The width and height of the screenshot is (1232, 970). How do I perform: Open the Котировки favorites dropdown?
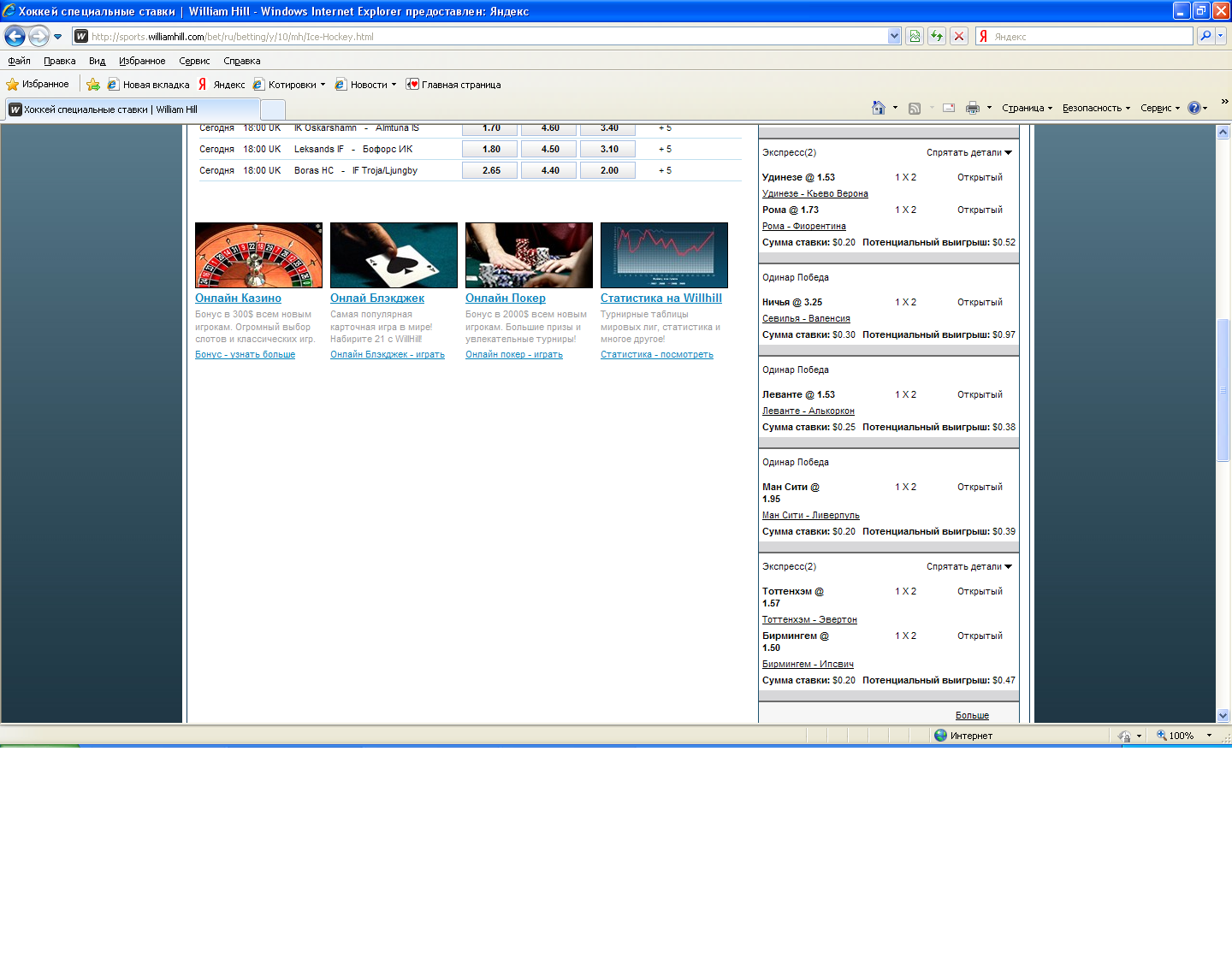(292, 85)
